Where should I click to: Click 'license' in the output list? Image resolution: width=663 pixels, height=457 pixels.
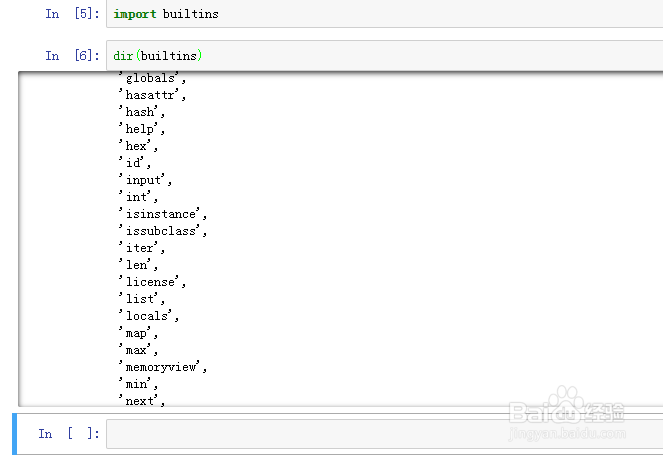tap(152, 282)
